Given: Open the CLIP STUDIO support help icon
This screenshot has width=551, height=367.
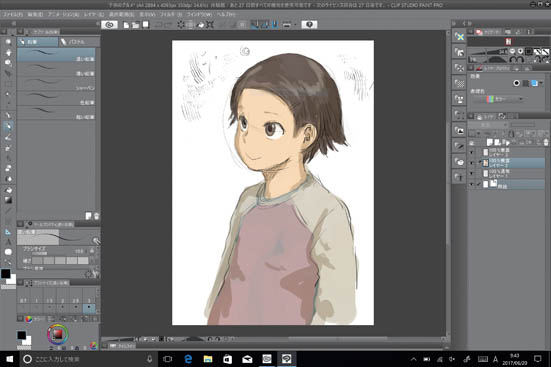Looking at the screenshot, I should [x=309, y=25].
